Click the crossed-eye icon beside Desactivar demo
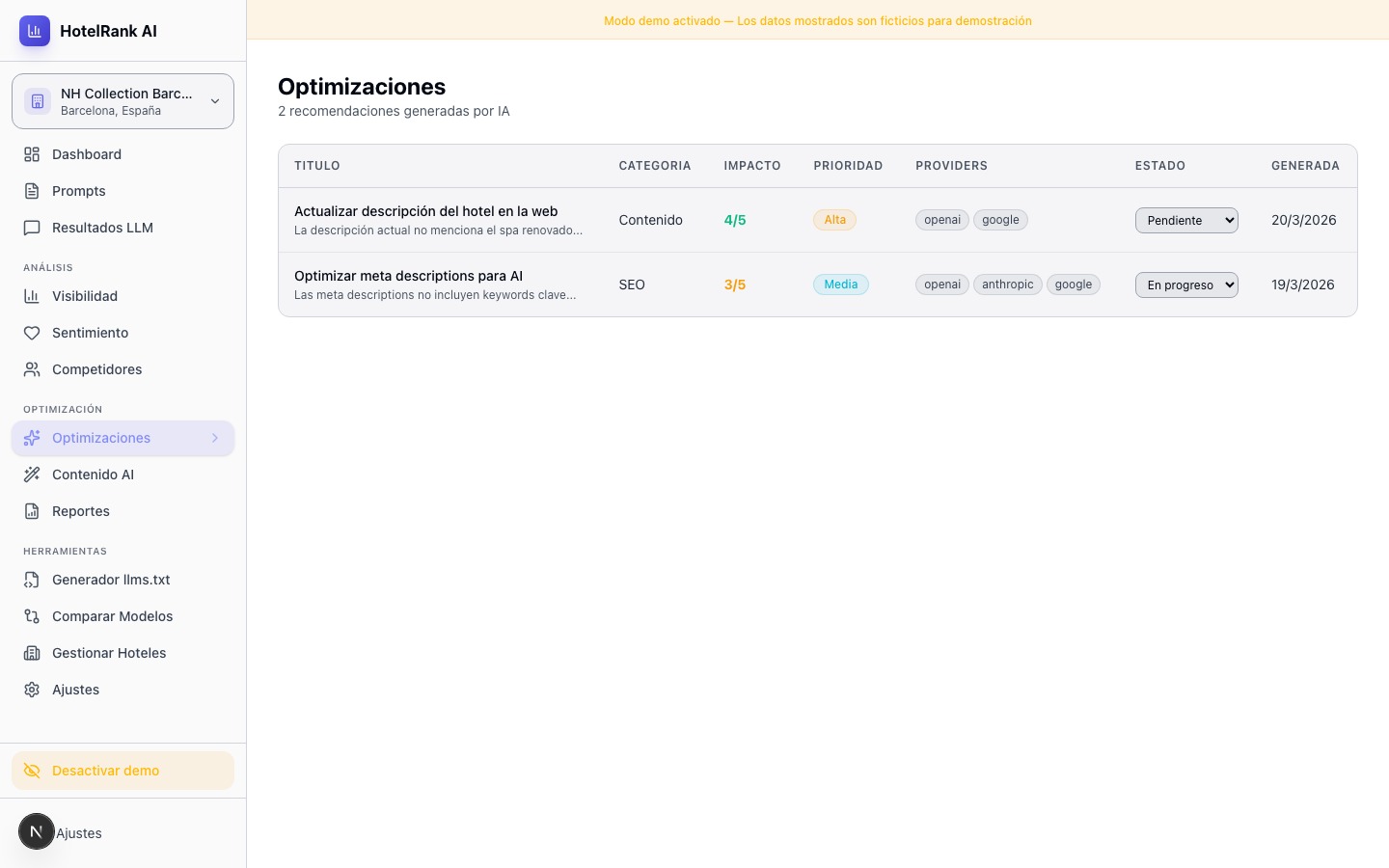 [32, 771]
